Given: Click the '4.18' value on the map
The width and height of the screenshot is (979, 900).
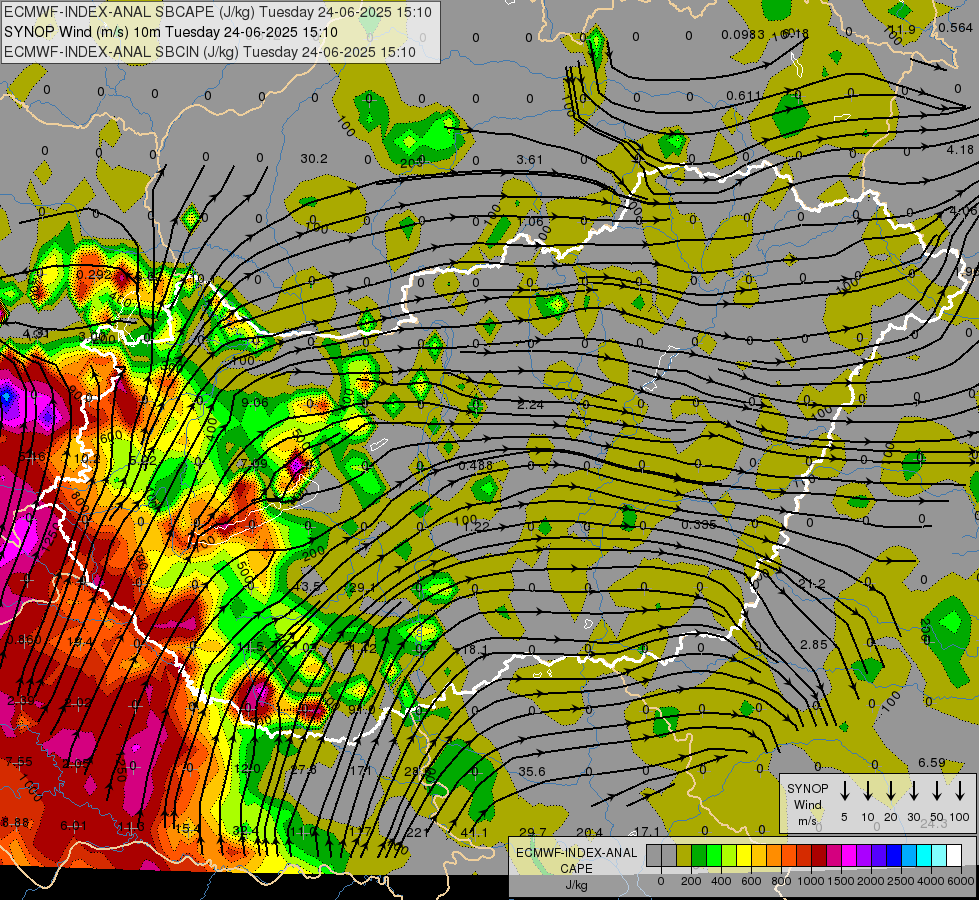Looking at the screenshot, I should [x=960, y=149].
